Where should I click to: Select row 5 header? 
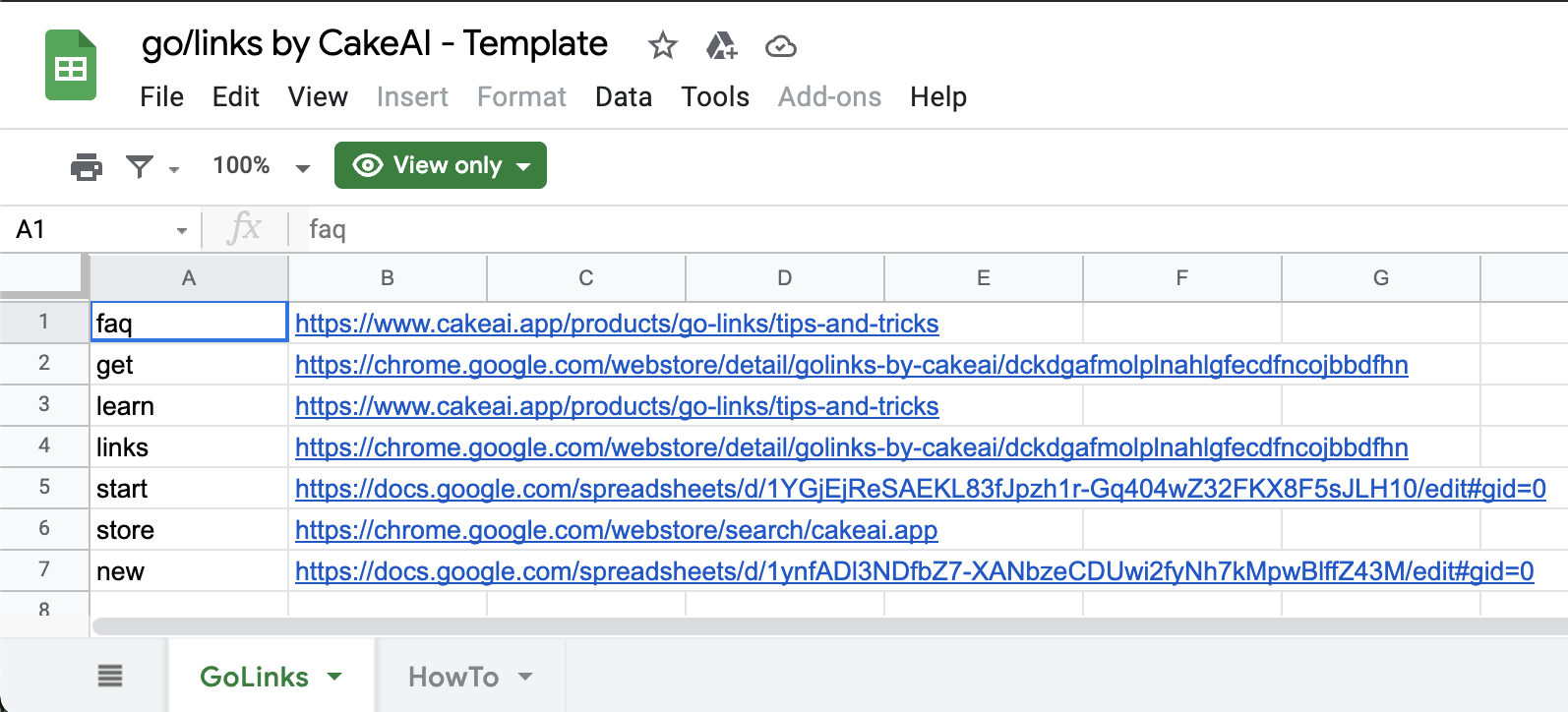(44, 487)
